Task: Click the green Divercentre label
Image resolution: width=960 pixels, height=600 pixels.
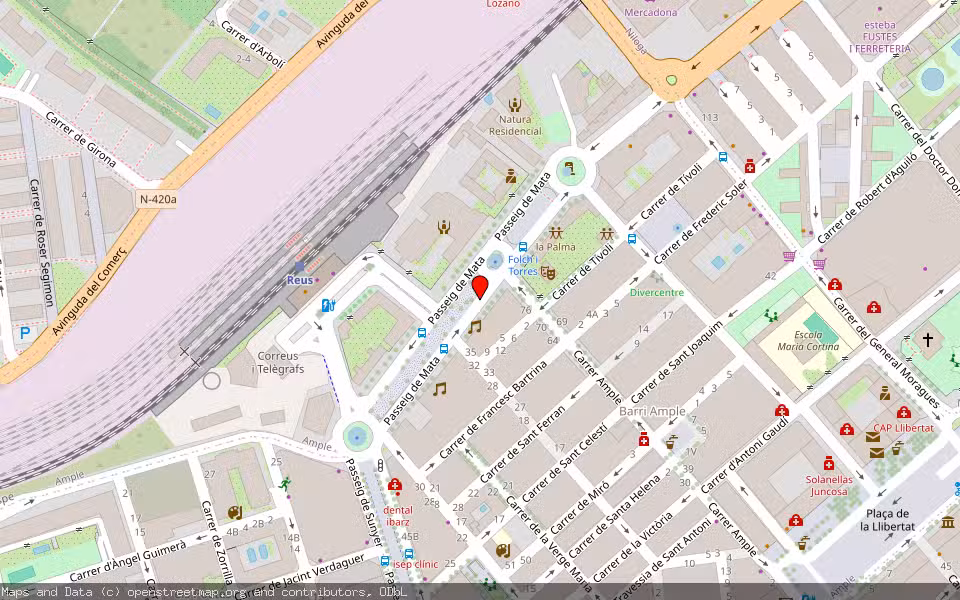Action: tap(657, 292)
